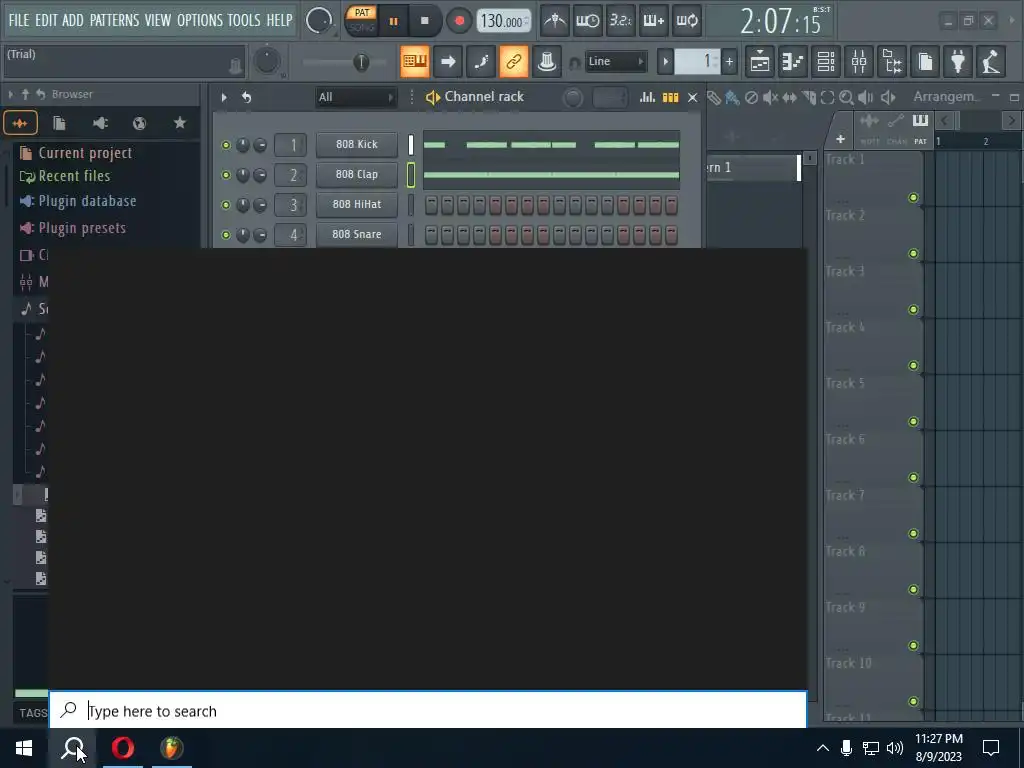Screen dimensions: 1024x768
Task: Open the project file copy icon
Action: [x=925, y=61]
